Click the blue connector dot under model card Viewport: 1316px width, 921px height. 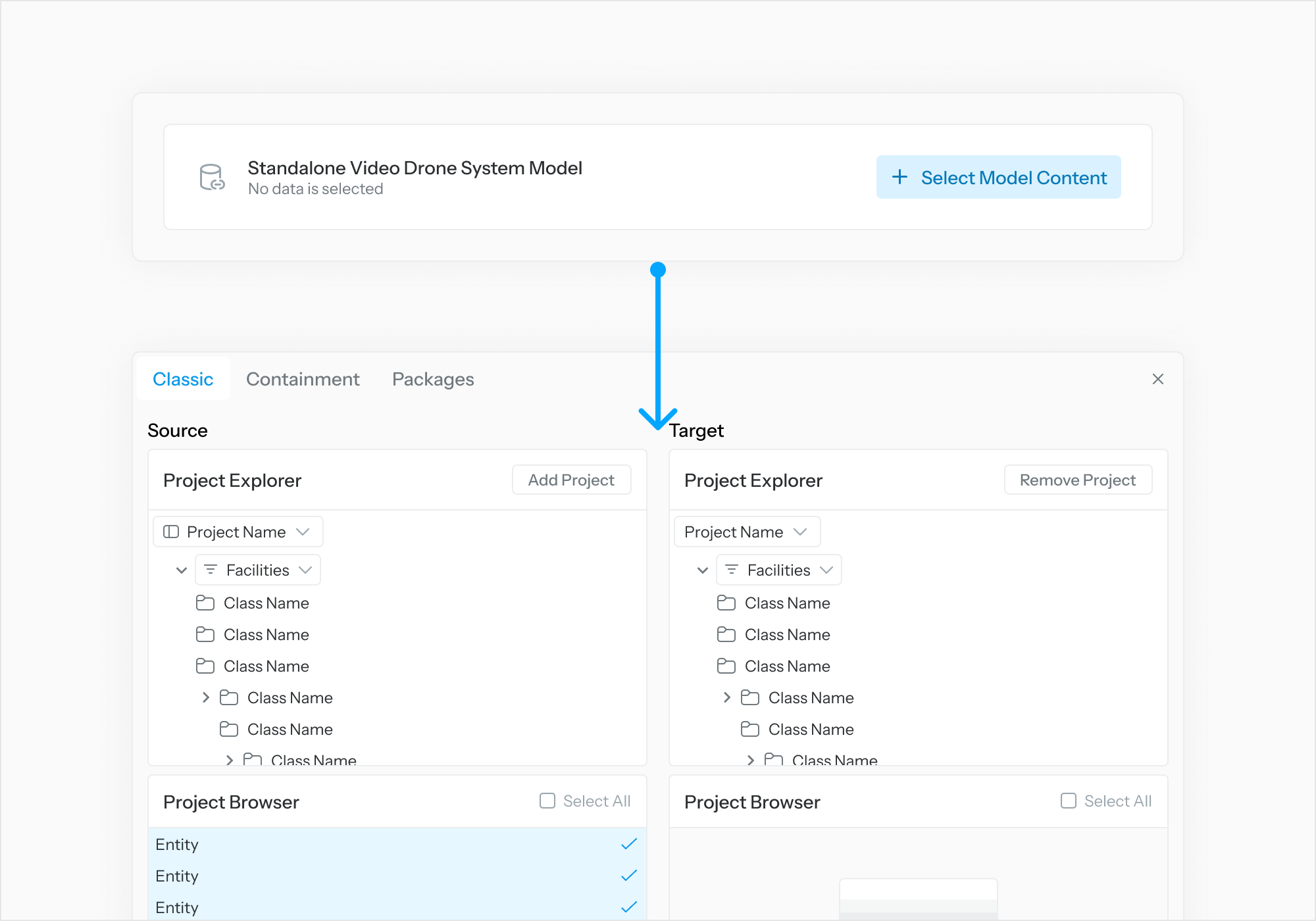658,270
